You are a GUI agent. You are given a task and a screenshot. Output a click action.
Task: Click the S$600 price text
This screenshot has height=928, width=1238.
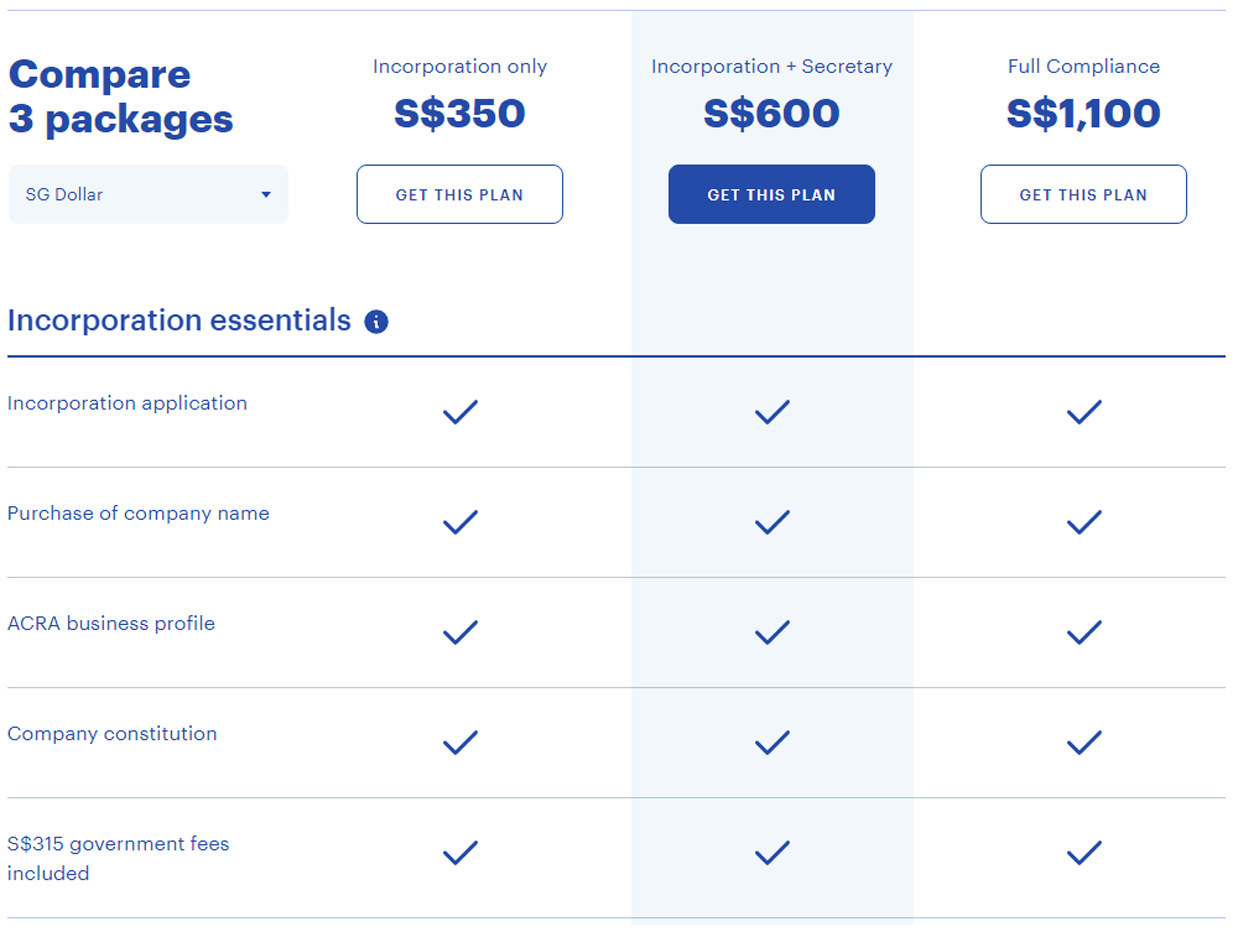pyautogui.click(x=772, y=113)
